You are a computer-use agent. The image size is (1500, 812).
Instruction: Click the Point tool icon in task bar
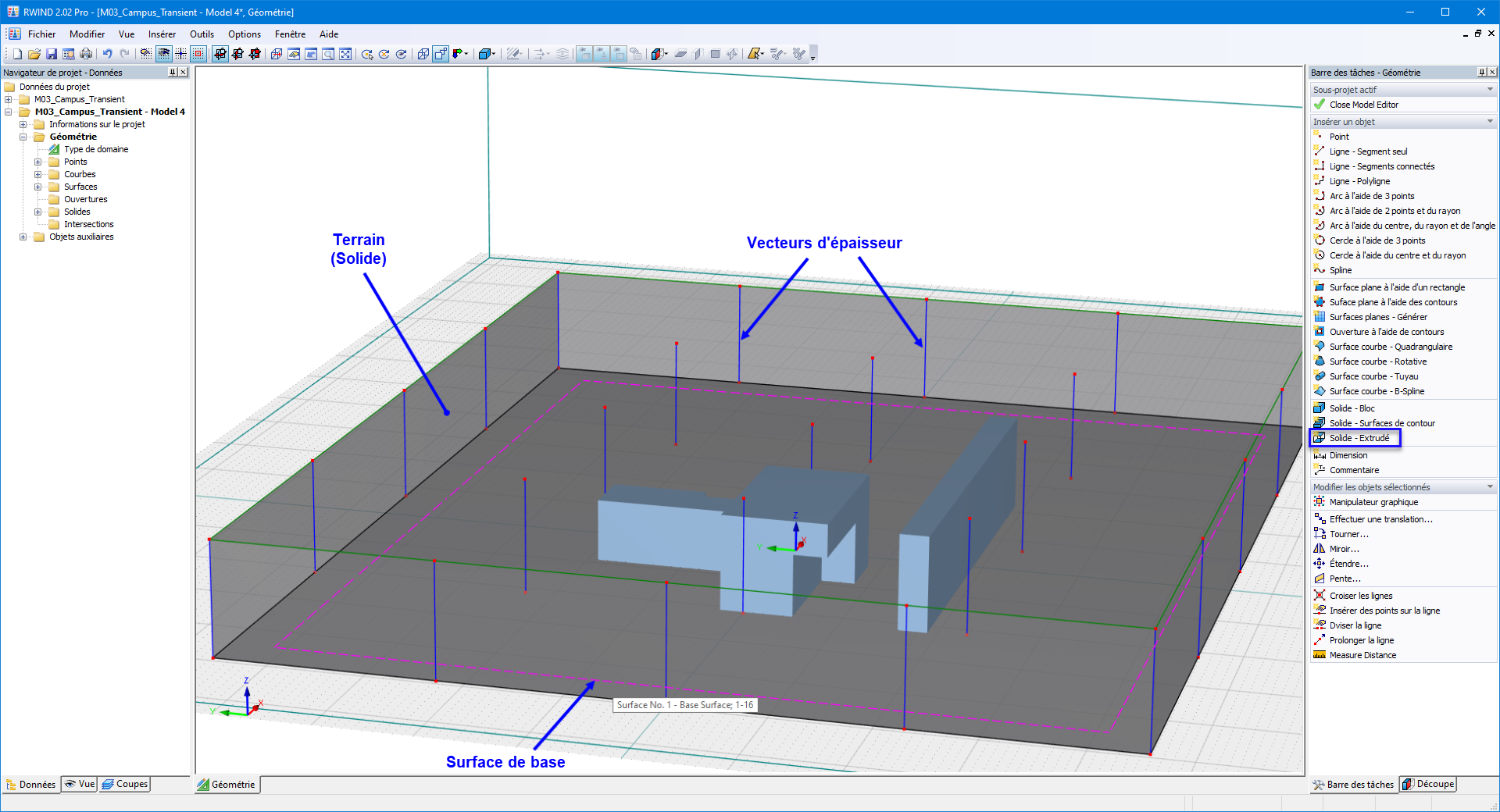1320,137
